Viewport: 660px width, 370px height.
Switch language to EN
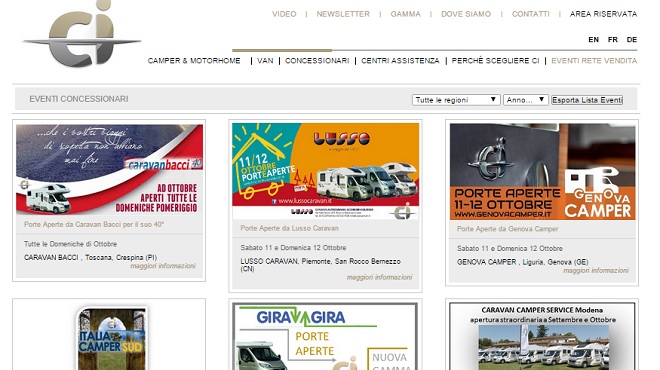tap(593, 40)
